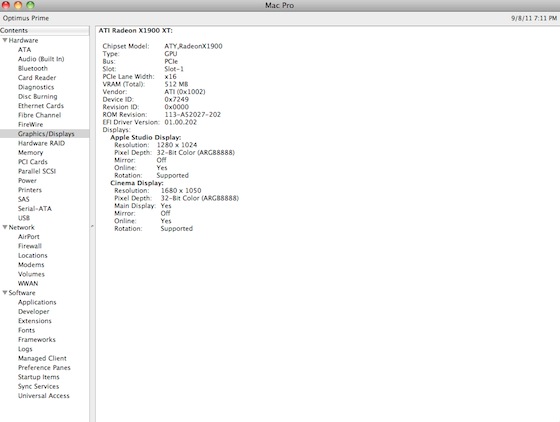
Task: Select Universal Access at the list bottom
Action: pos(44,396)
